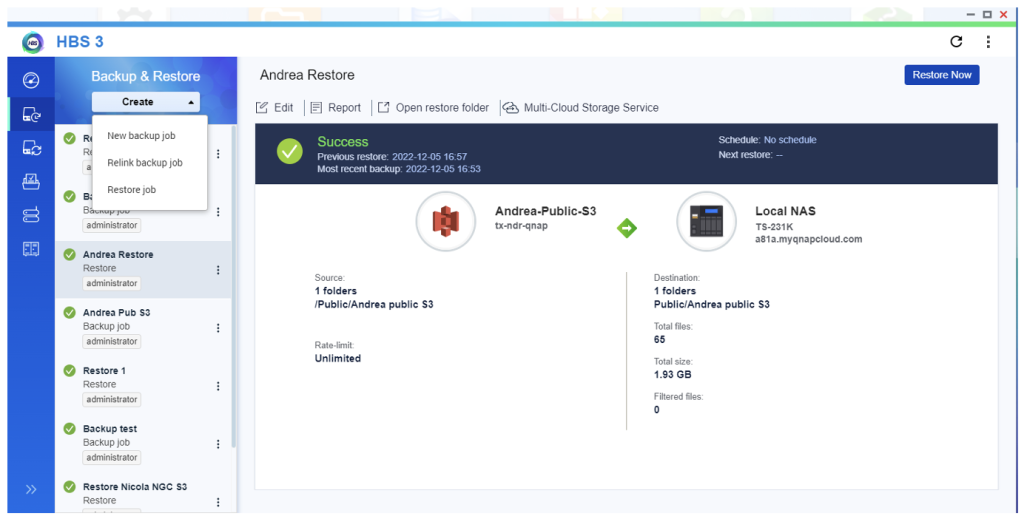Image resolution: width=1024 pixels, height=519 pixels.
Task: Click the Schedule: No schedule text
Action: [767, 140]
